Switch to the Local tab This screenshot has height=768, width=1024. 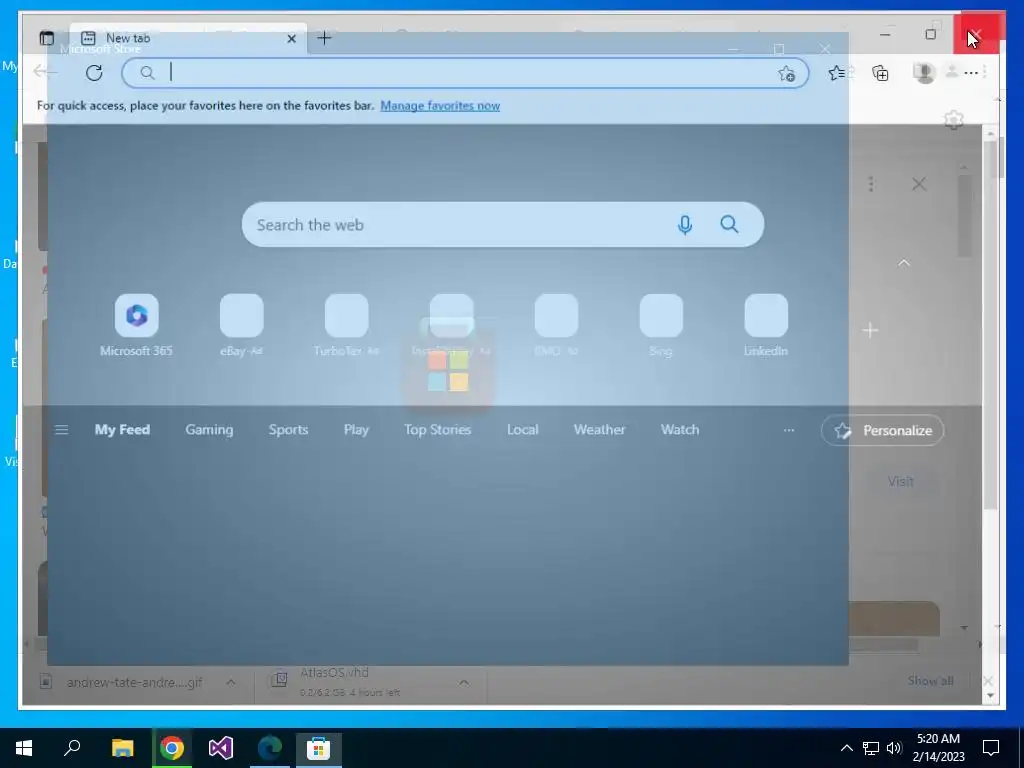click(x=522, y=430)
